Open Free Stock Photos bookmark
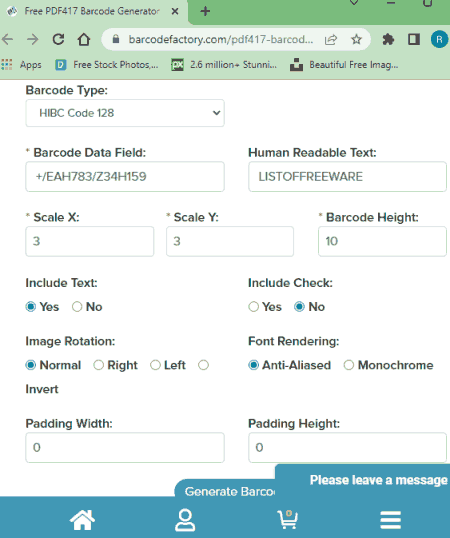The width and height of the screenshot is (450, 538). [x=107, y=65]
